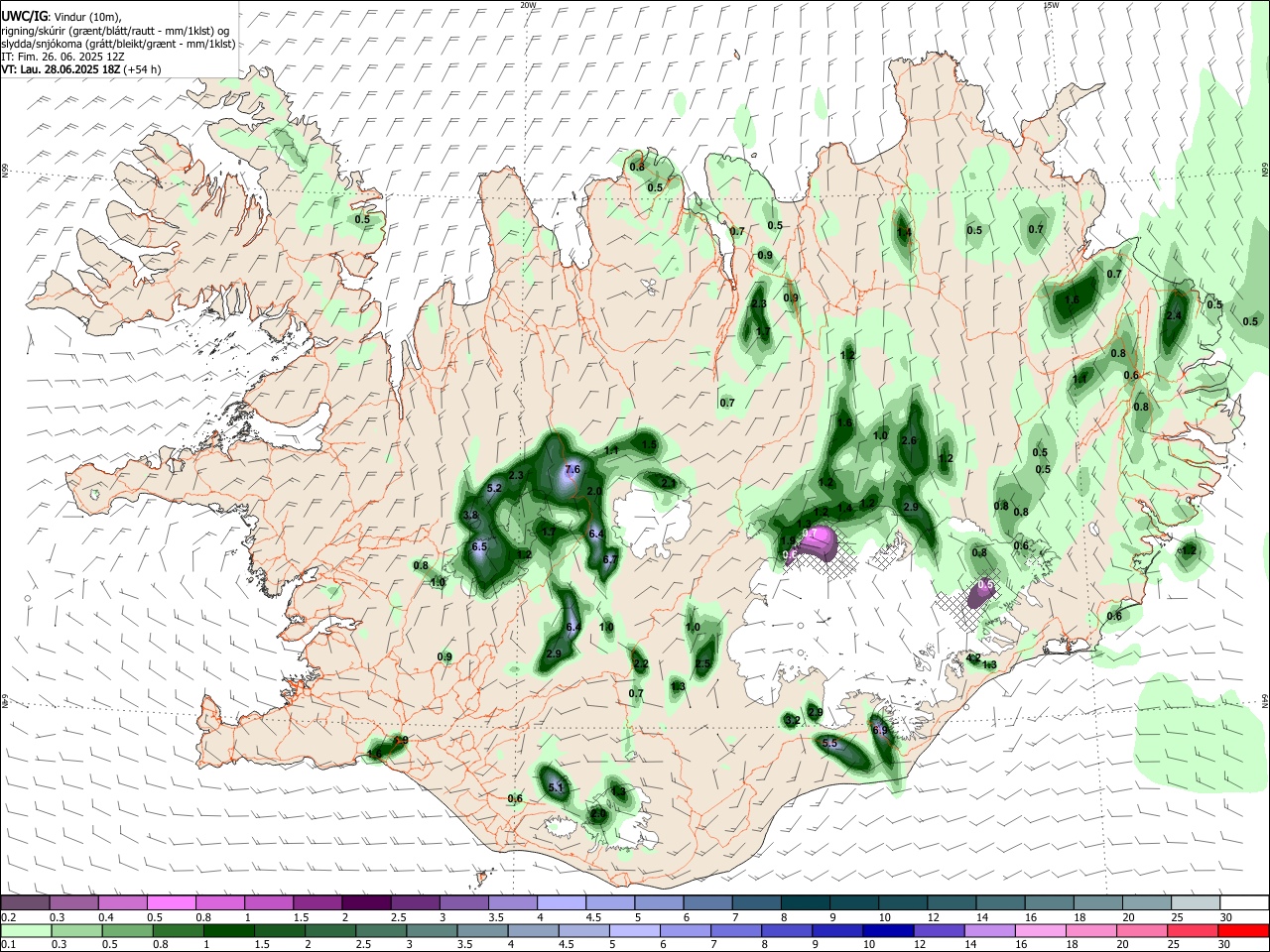The height and width of the screenshot is (952, 1270).
Task: Pick the dark blue rain swatch labeled 10
Action: pos(888,930)
